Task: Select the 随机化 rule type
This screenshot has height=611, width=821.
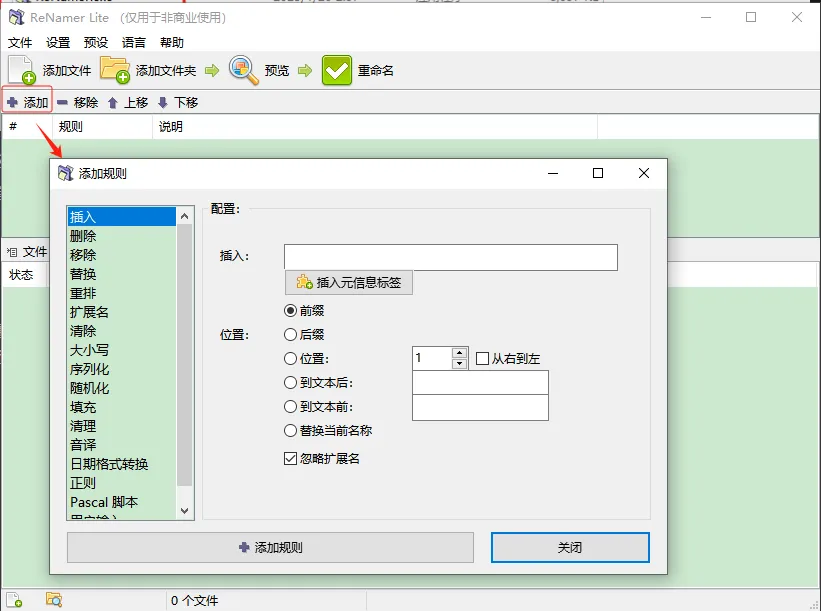Action: click(x=121, y=388)
